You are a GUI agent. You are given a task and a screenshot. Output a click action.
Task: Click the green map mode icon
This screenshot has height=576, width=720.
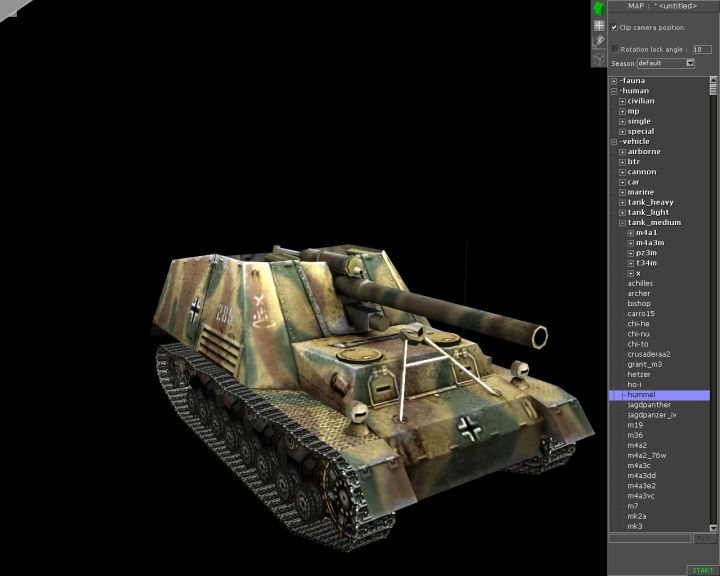click(598, 9)
